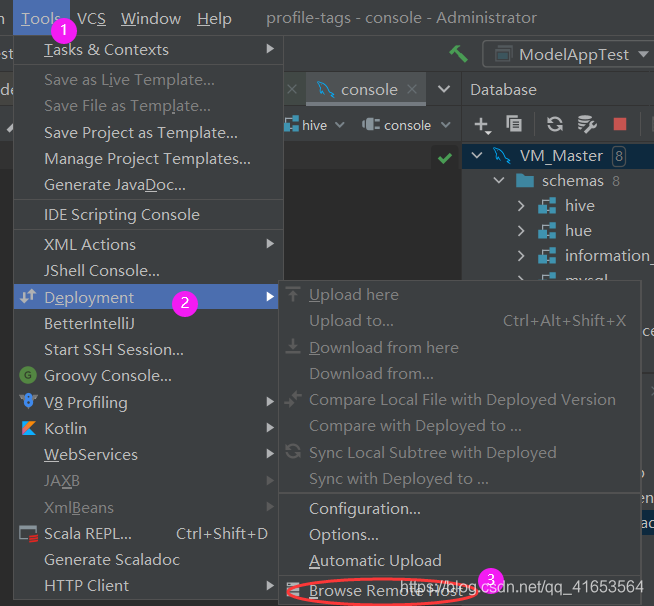Click the Groovy green G icon
654x606 pixels.
[28, 375]
